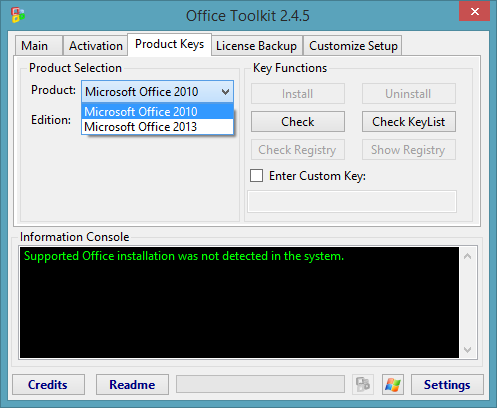497x408 pixels.
Task: Collapse the Product dropdown via its arrow
Action: click(226, 92)
